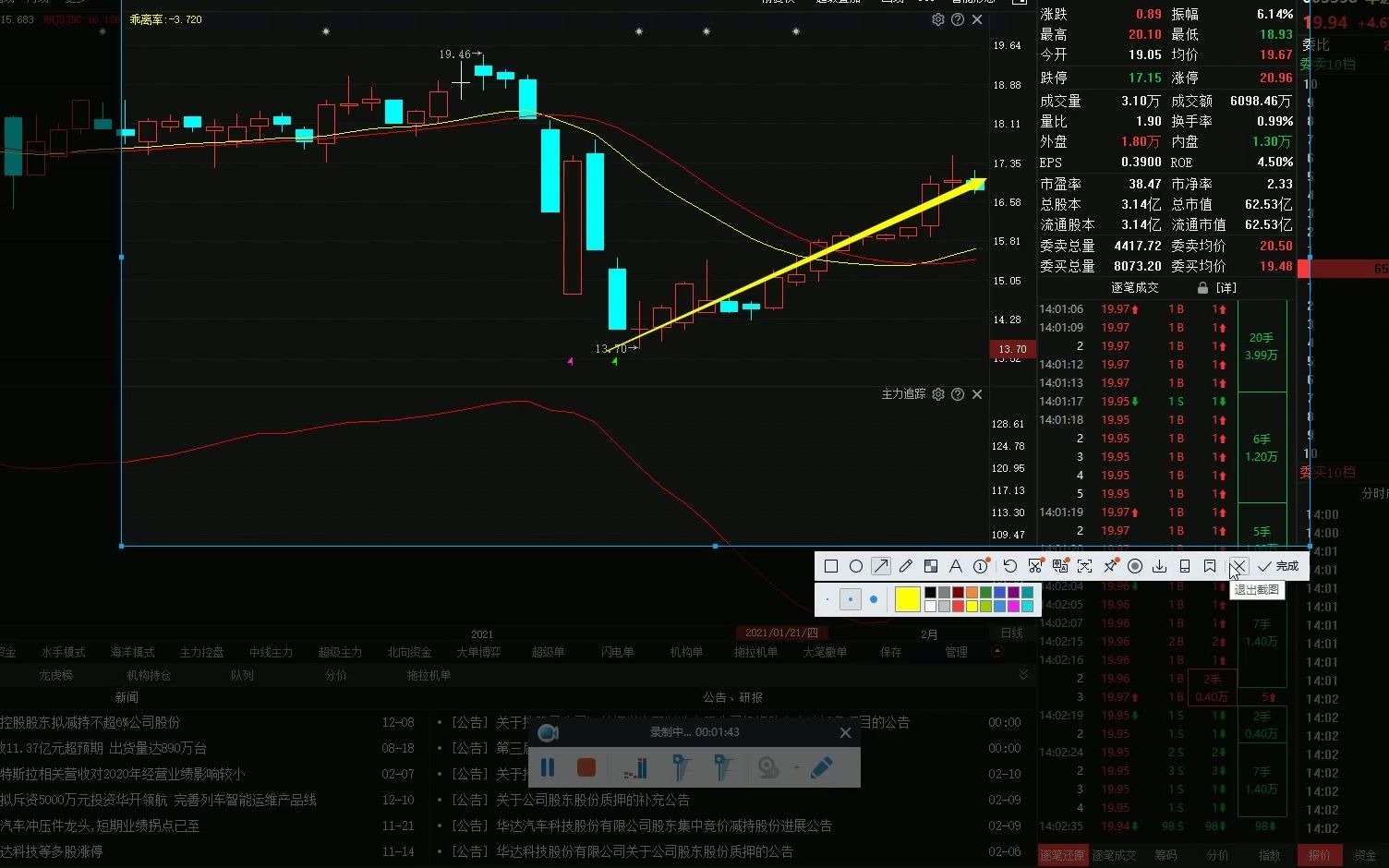The height and width of the screenshot is (868, 1389).
Task: Download and save the screenshot
Action: tap(1160, 566)
